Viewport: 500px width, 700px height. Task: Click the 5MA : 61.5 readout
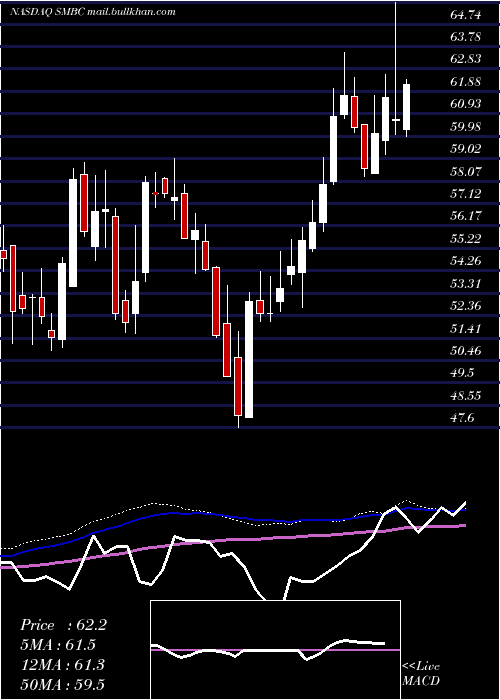pos(58,645)
